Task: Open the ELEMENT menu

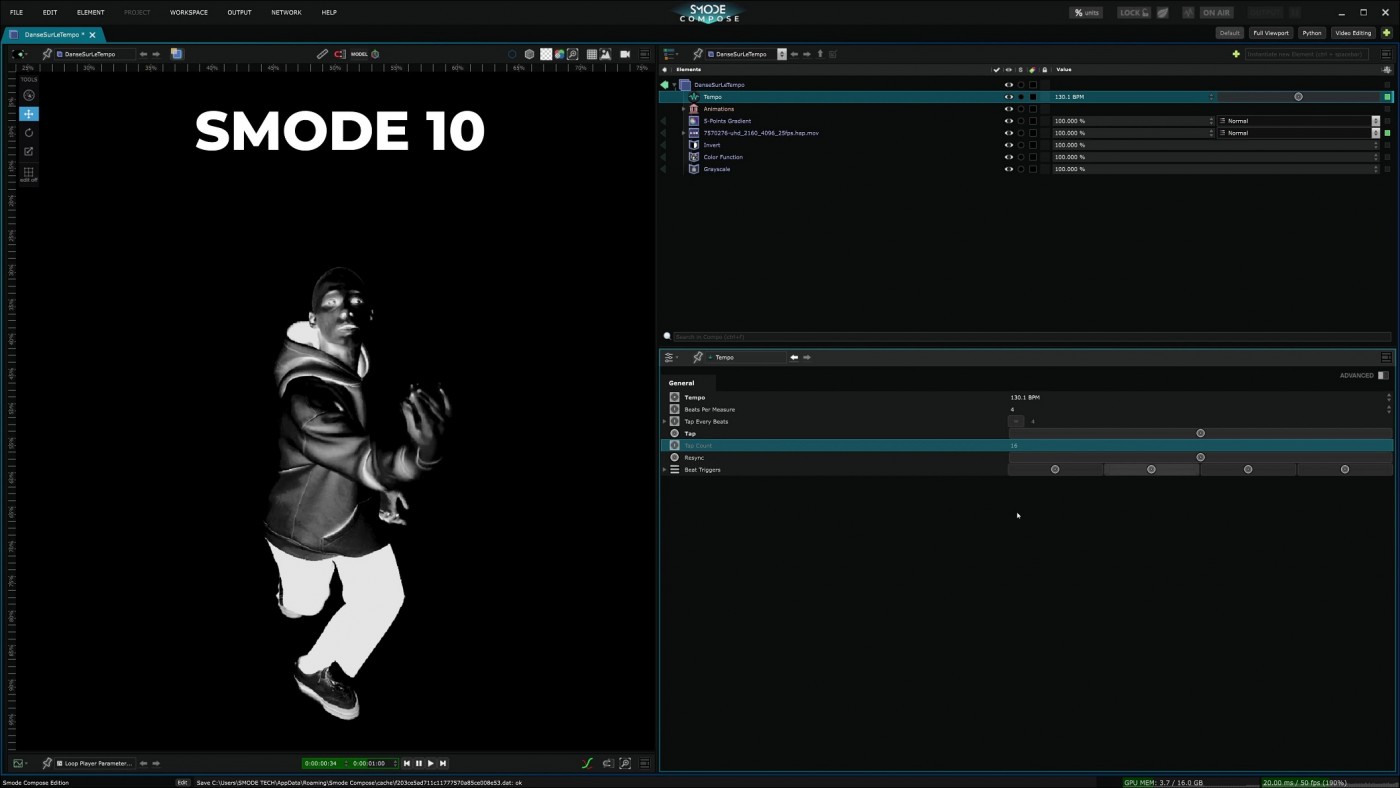Action: click(x=90, y=12)
